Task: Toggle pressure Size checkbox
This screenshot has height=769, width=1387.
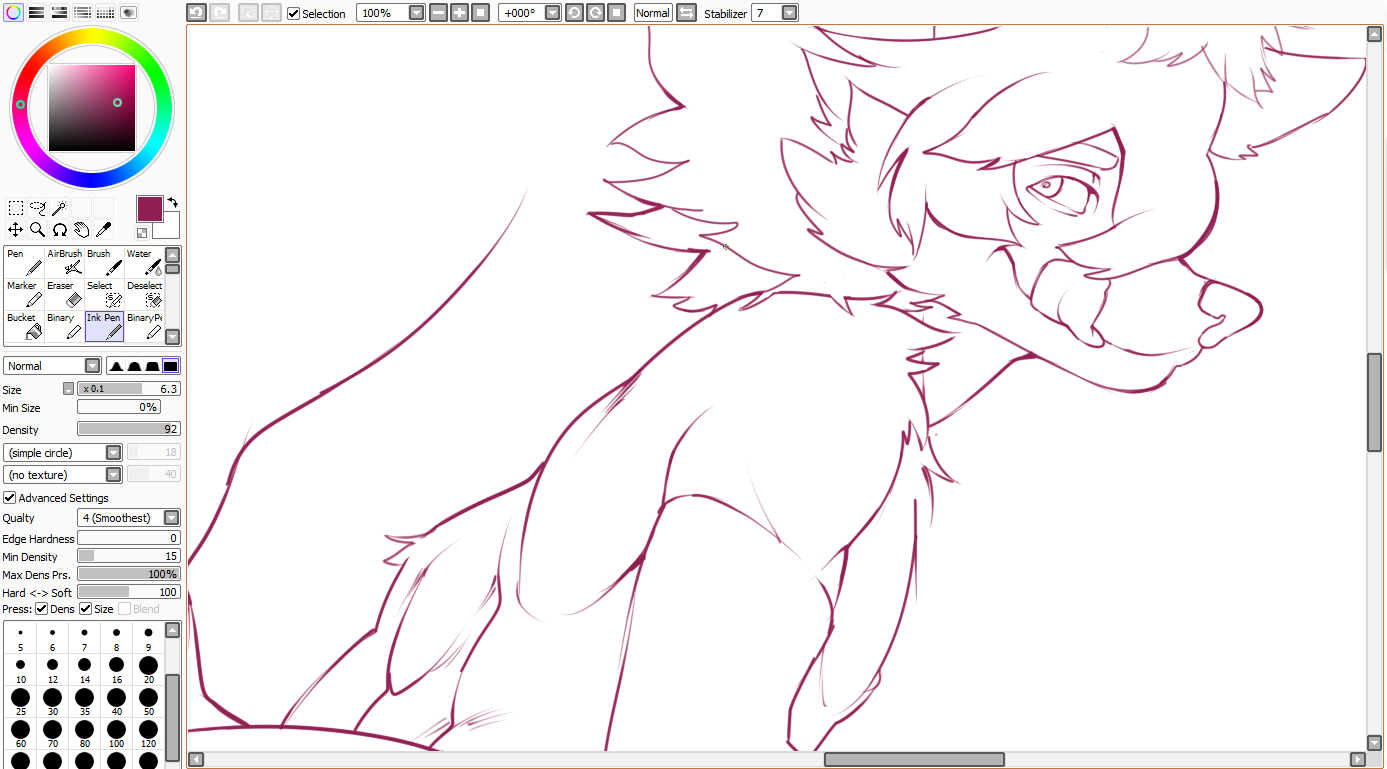Action: click(x=85, y=609)
